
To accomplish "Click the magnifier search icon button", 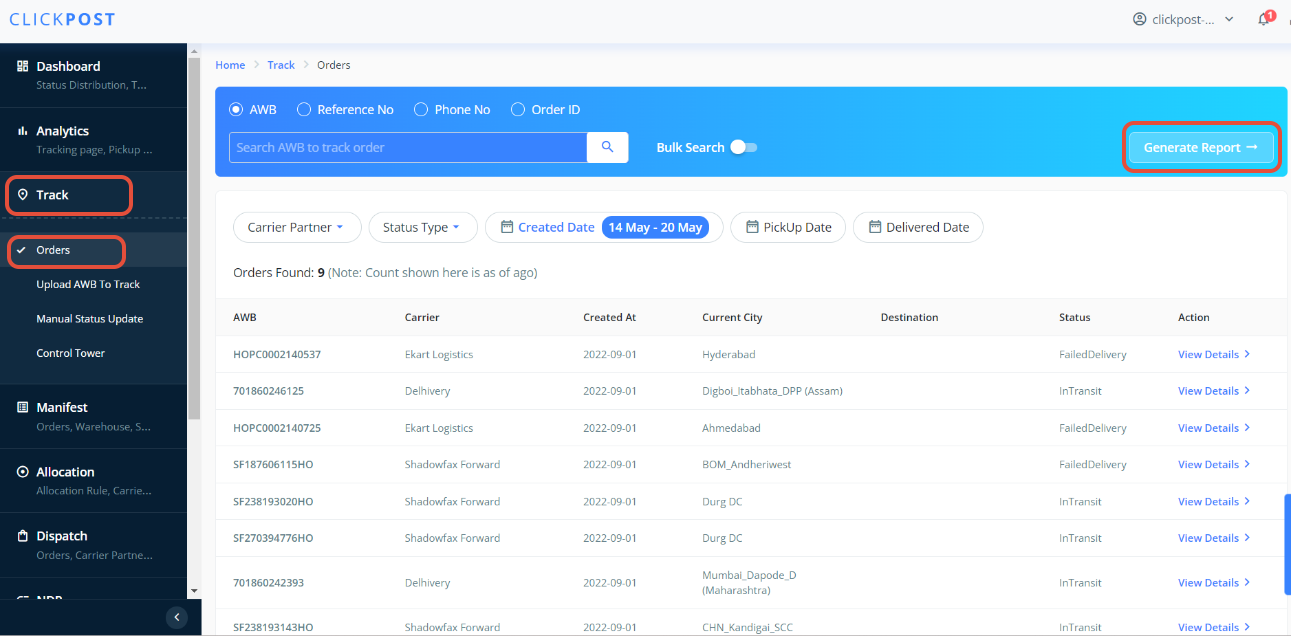I will click(607, 147).
